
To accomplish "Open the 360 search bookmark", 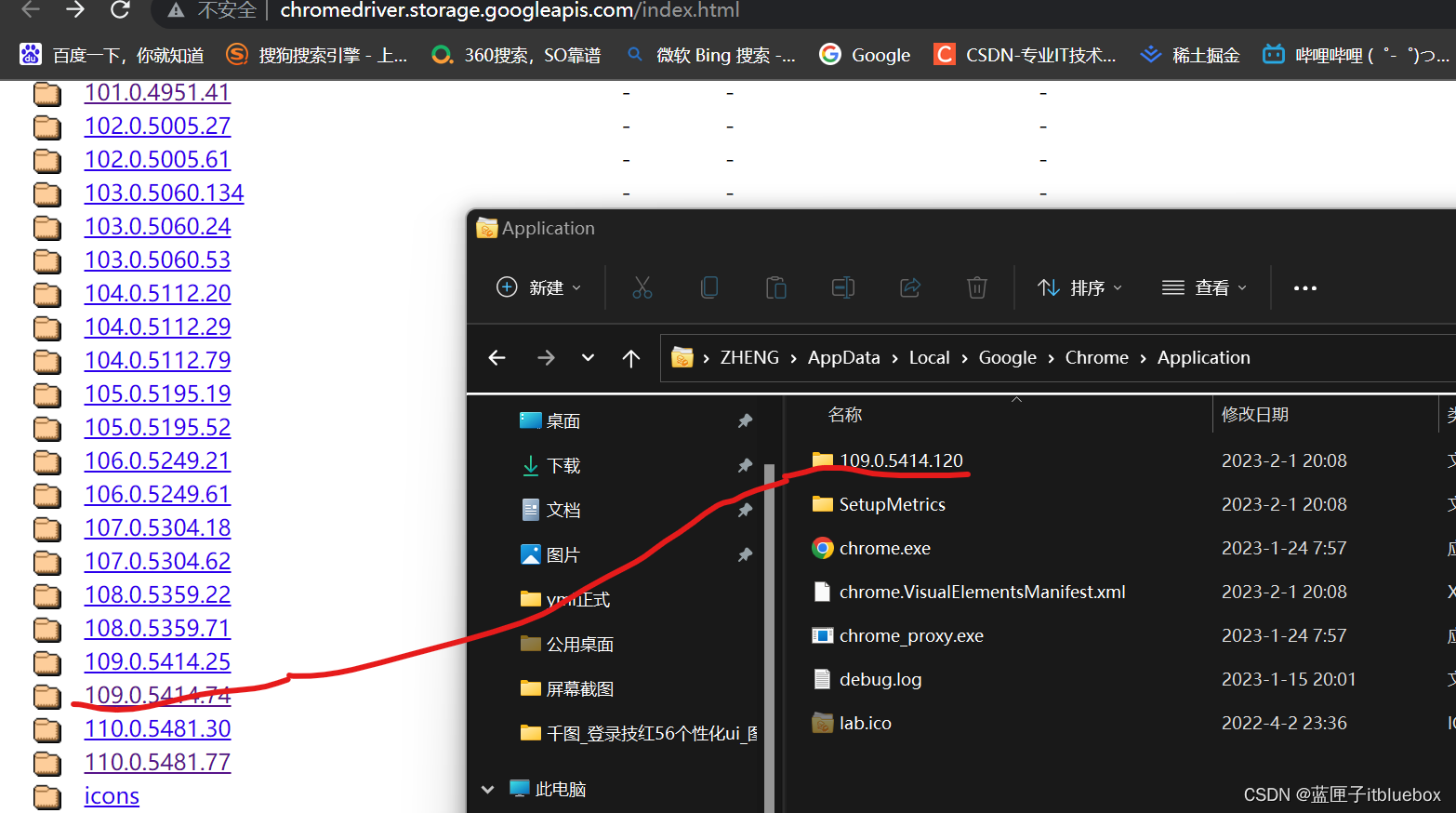I will (x=516, y=55).
